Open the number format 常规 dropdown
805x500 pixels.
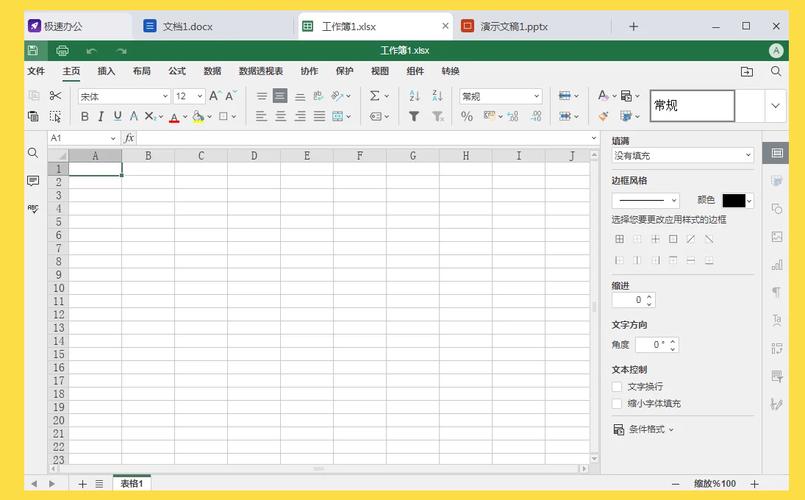pyautogui.click(x=536, y=96)
